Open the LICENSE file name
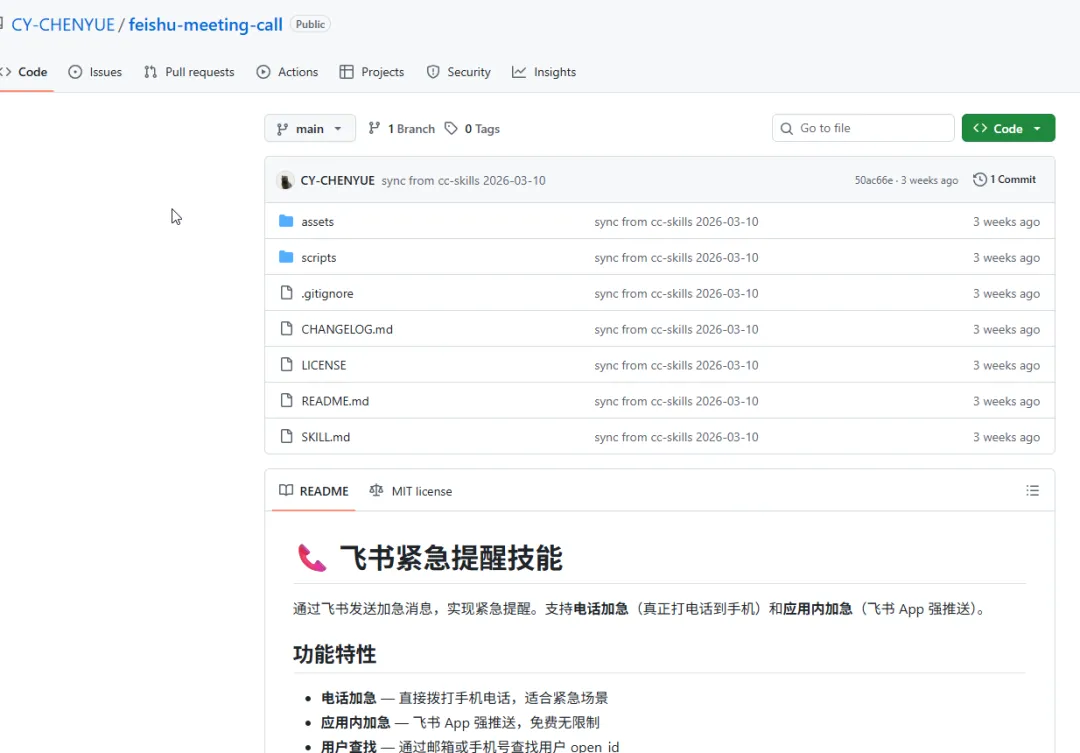1080x753 pixels. (x=324, y=365)
